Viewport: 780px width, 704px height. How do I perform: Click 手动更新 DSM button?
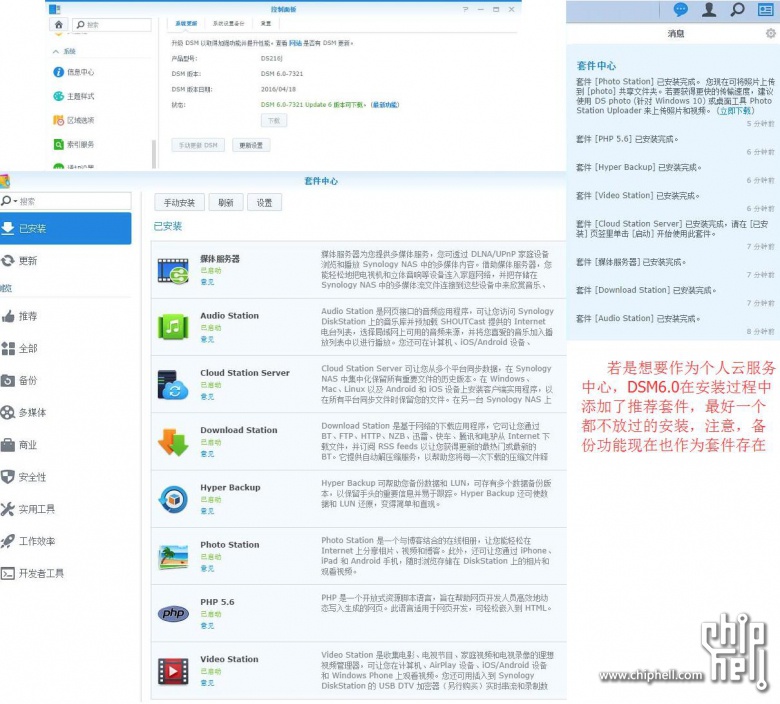(198, 145)
